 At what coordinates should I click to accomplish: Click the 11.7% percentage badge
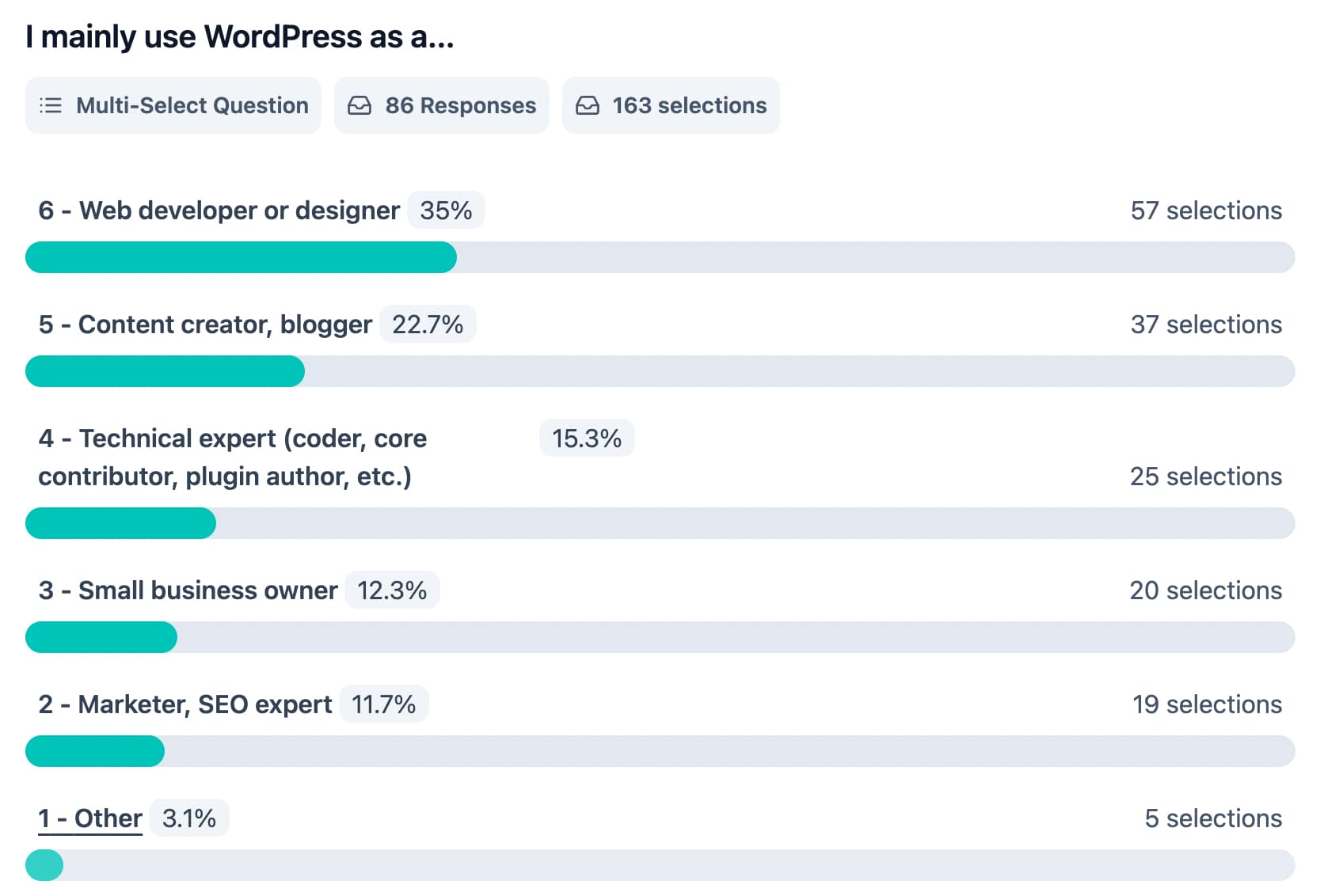[384, 704]
